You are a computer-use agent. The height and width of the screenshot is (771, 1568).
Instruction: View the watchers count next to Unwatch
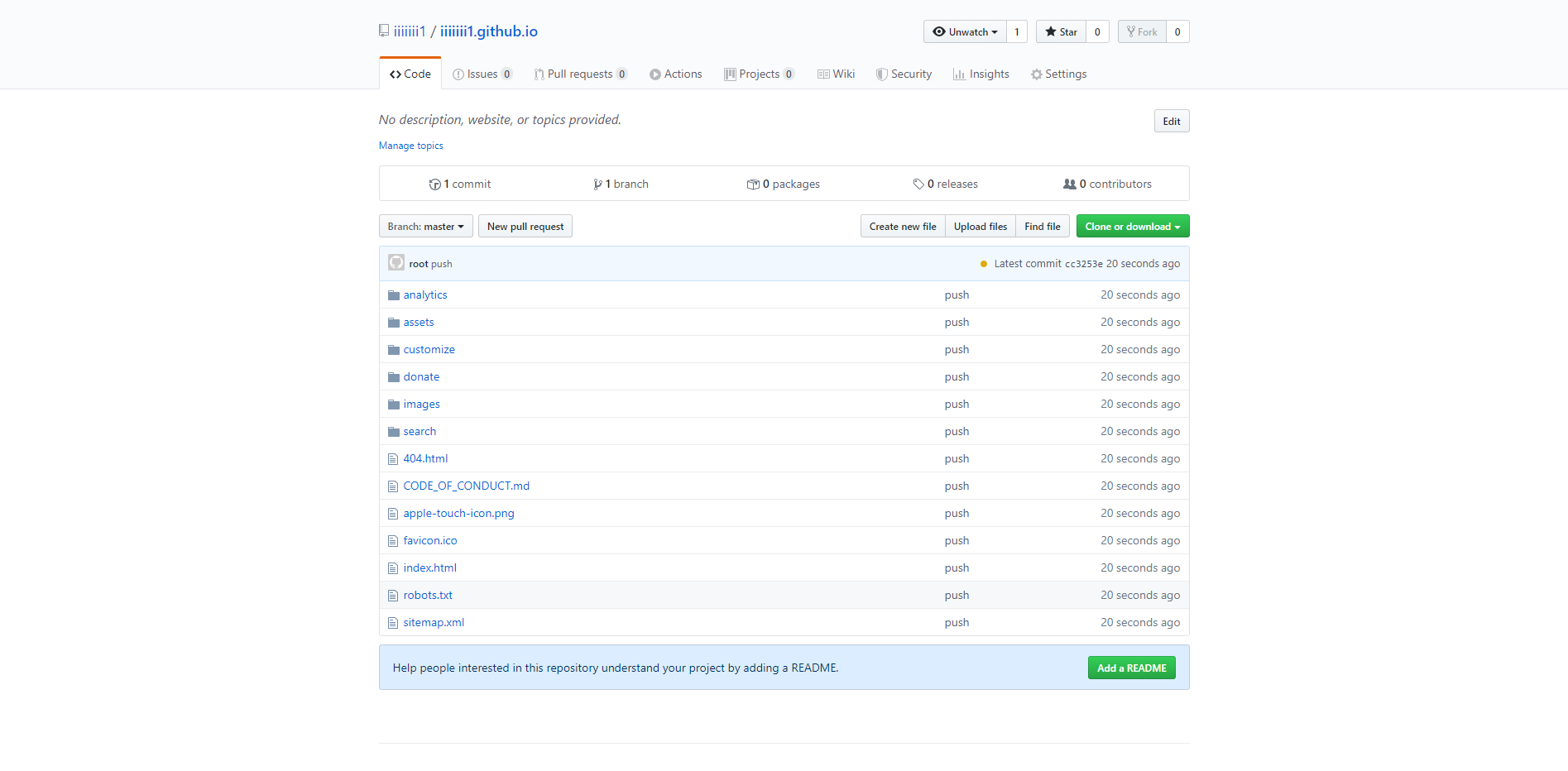coord(1017,31)
